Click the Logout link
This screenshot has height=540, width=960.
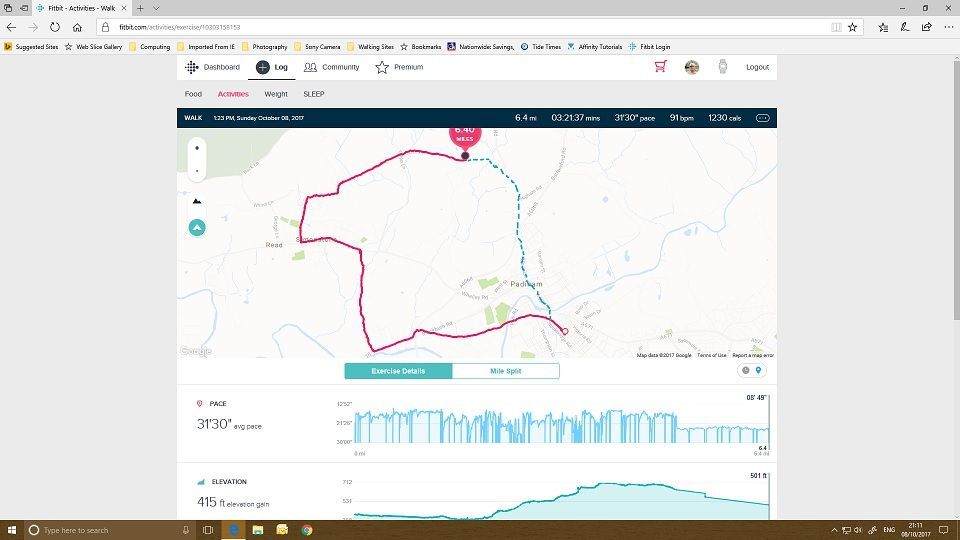click(x=757, y=67)
